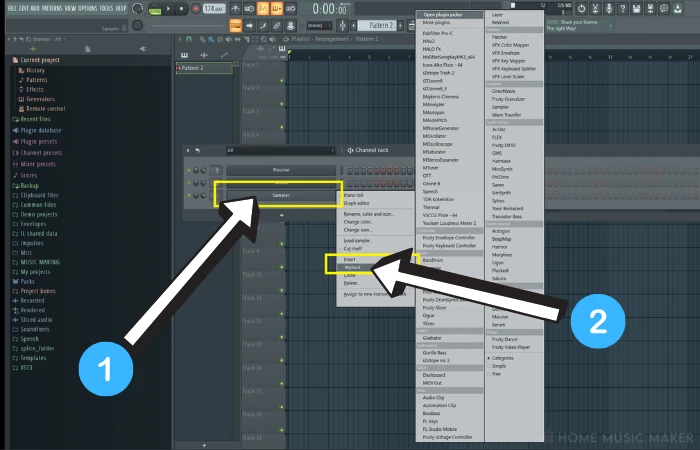Viewport: 700px width, 450px height.
Task: Click the export download icon
Action: tap(678, 8)
